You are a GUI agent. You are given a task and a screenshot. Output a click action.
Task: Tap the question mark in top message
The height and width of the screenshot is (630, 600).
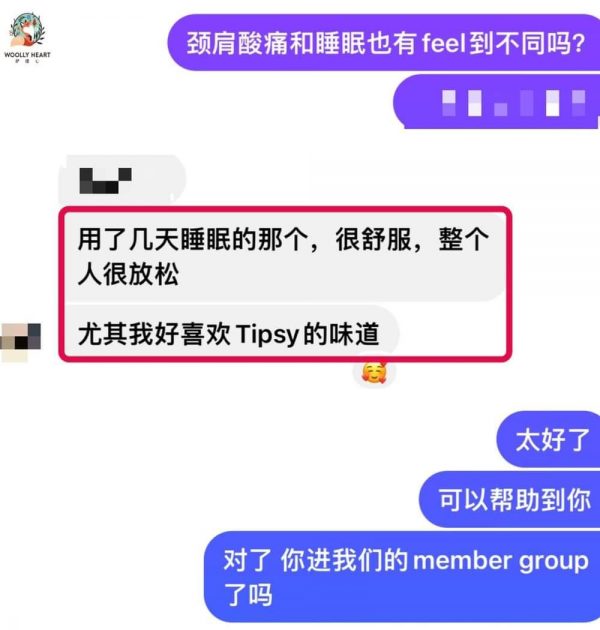point(579,43)
